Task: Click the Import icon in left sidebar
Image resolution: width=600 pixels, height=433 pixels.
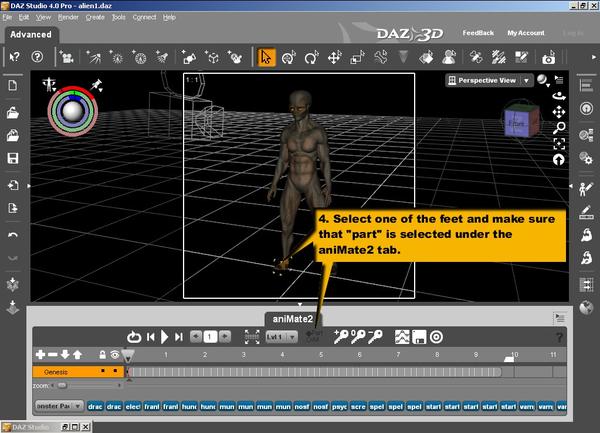Action: [x=13, y=185]
